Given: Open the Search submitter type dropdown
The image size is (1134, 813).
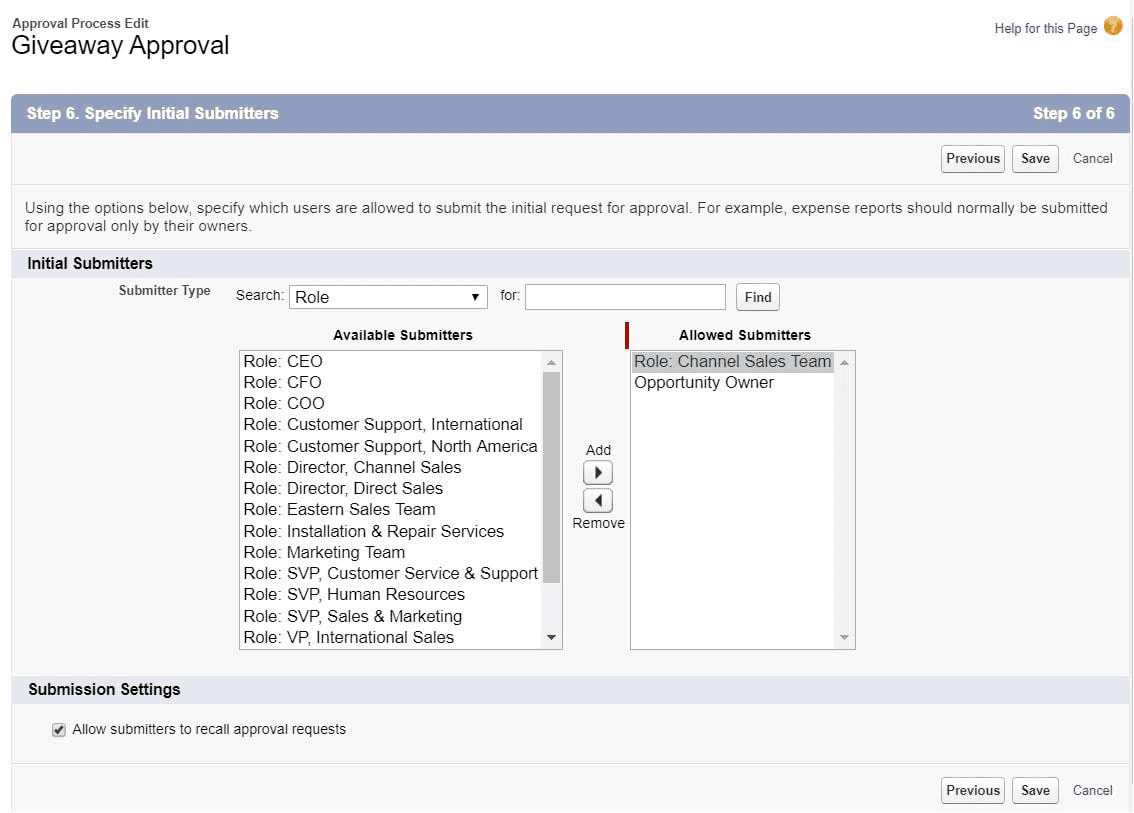Looking at the screenshot, I should coord(388,296).
